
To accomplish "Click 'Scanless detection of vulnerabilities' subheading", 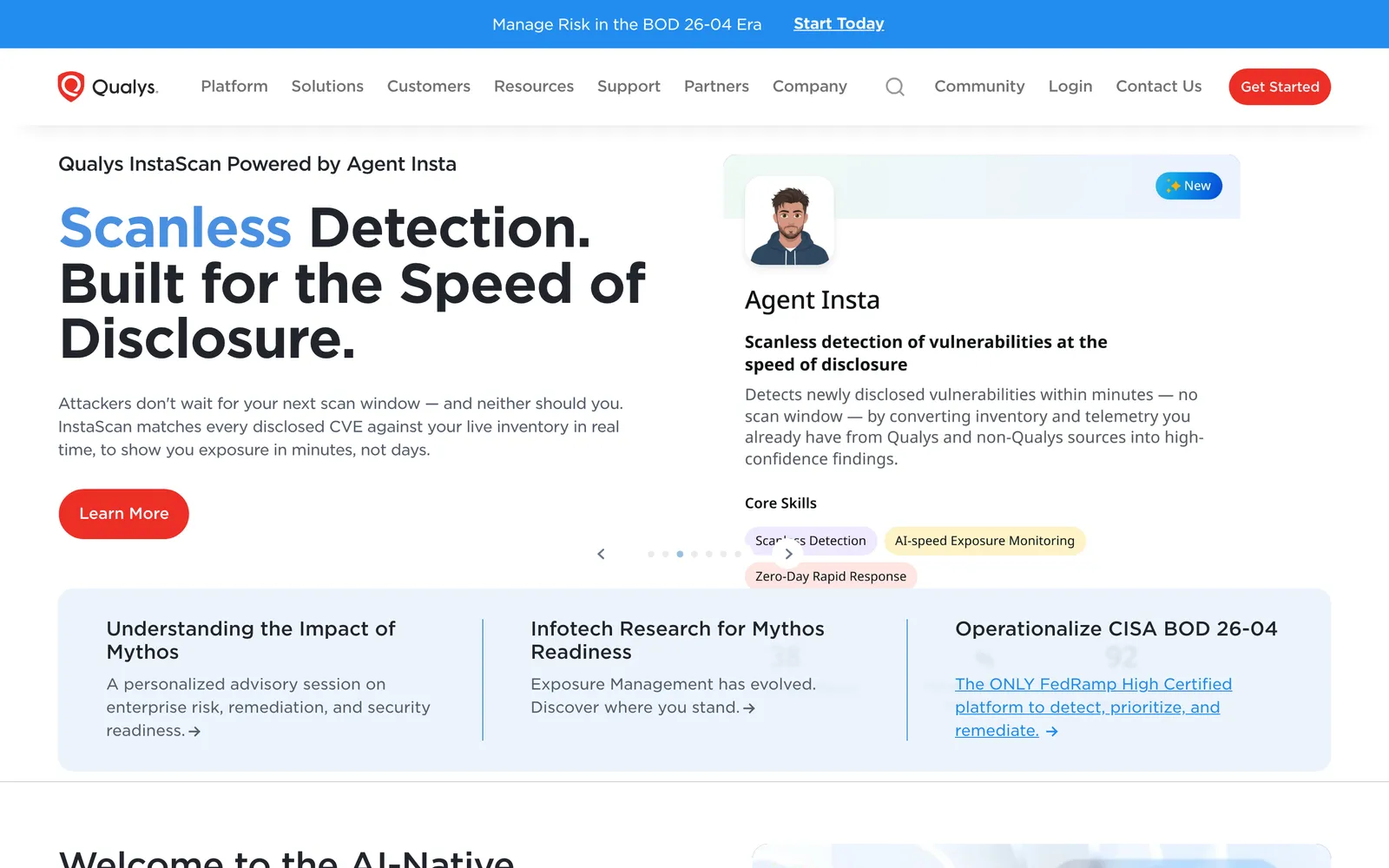I will point(926,353).
